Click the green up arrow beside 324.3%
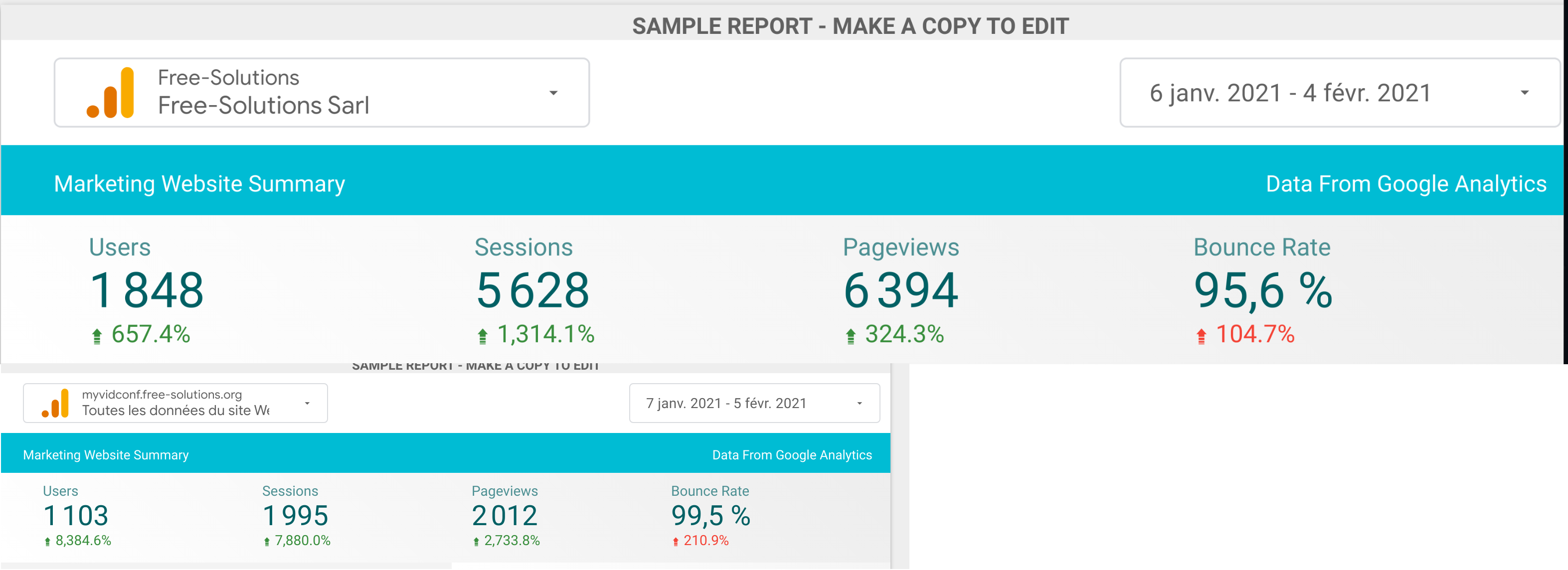Screen dimensions: 1568x570 pos(851,336)
